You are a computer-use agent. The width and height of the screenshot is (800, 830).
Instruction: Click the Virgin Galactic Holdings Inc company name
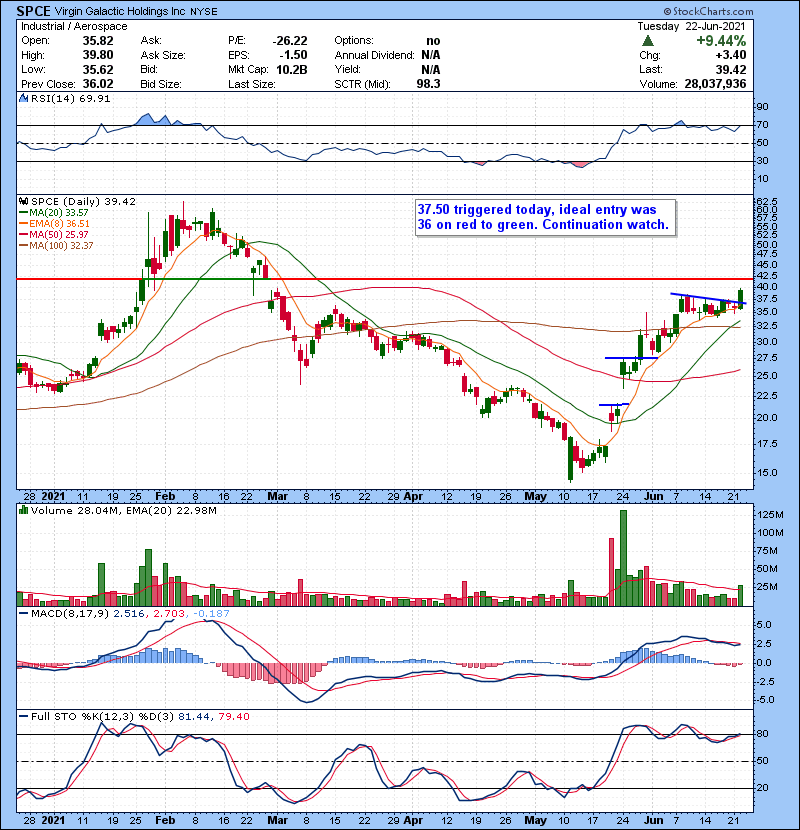(x=120, y=11)
